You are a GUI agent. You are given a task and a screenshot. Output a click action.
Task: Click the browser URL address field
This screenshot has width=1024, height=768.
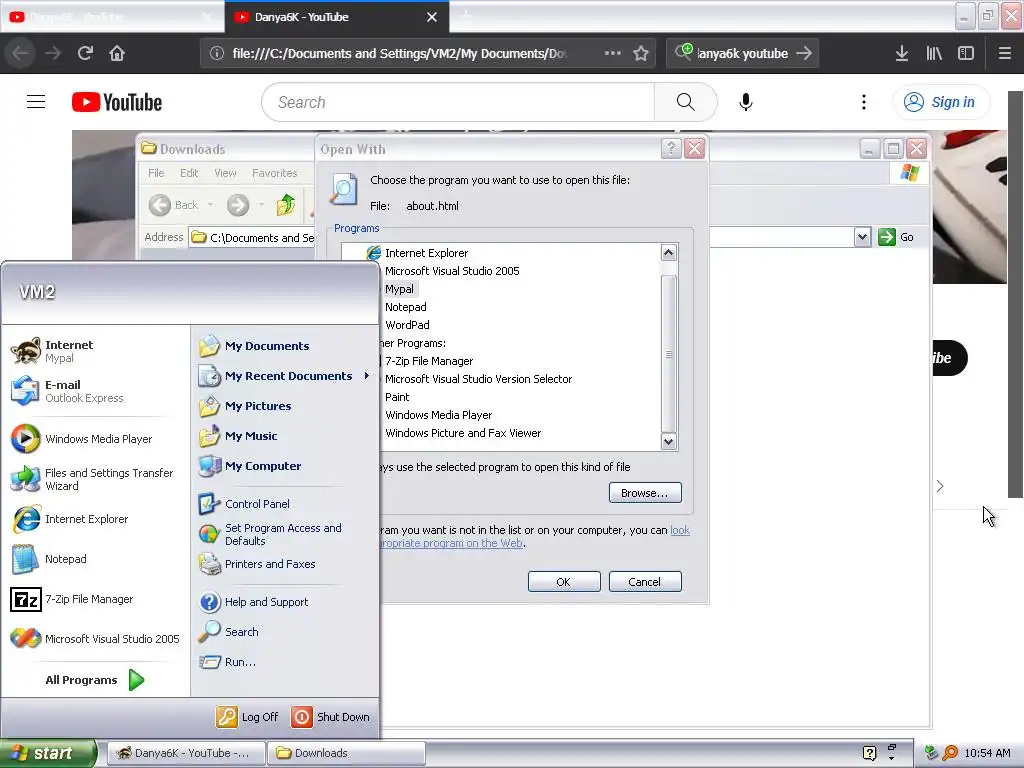coord(400,54)
